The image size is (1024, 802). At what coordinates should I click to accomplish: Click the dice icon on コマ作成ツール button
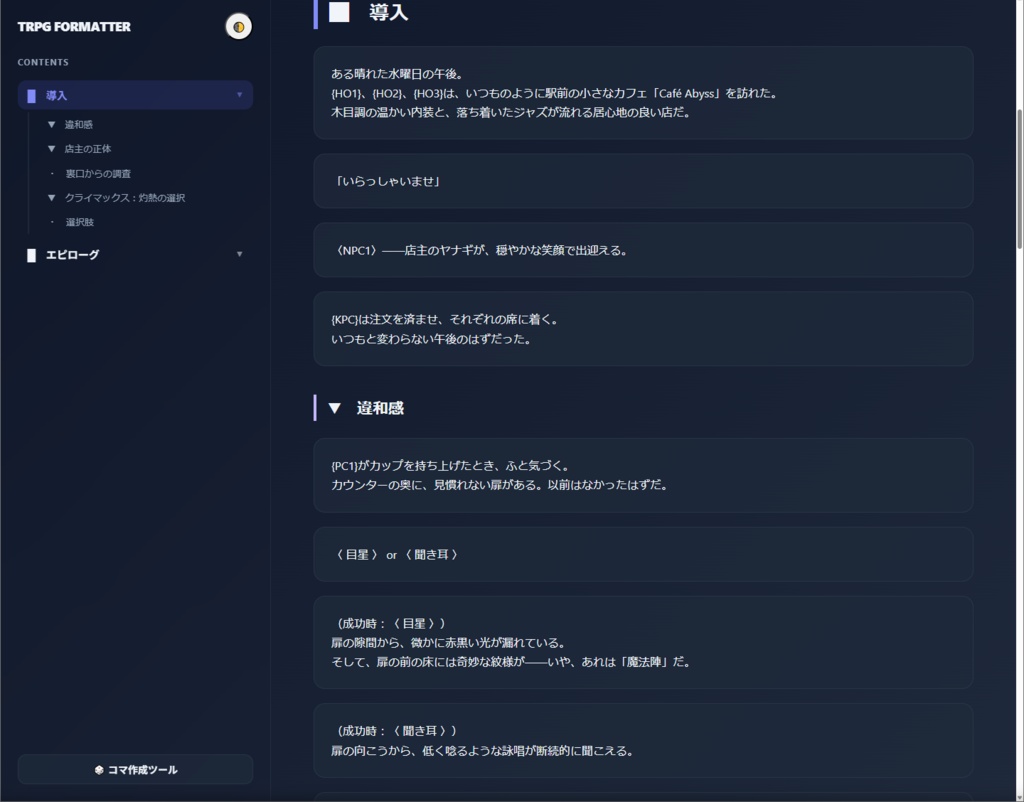click(99, 769)
